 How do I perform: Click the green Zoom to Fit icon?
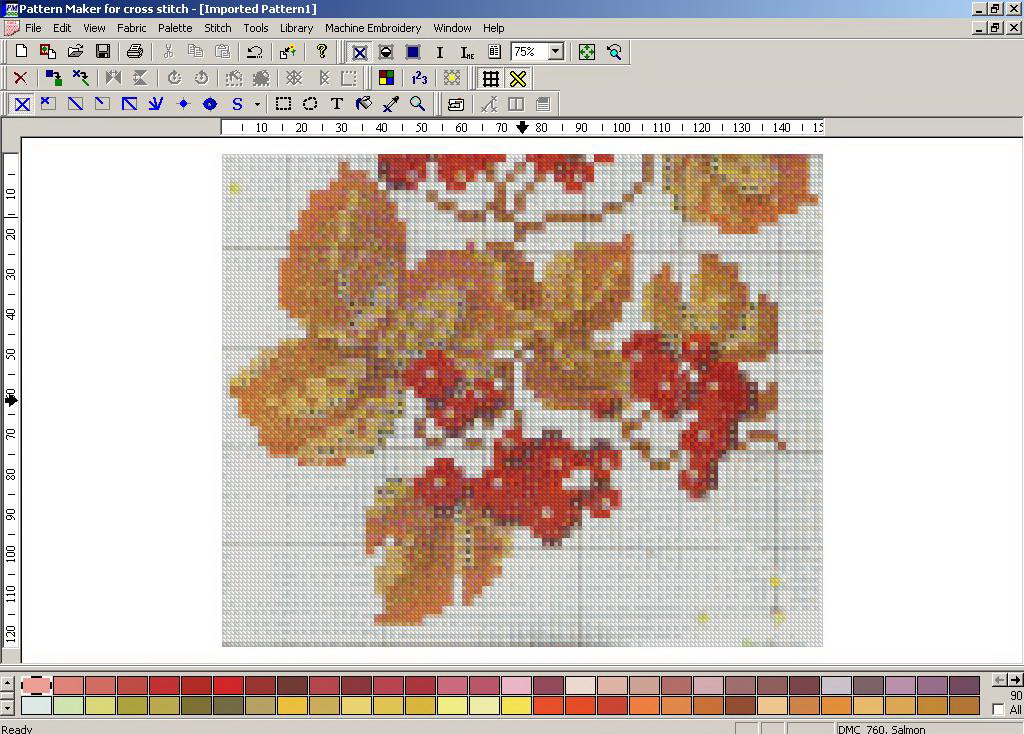tap(586, 52)
